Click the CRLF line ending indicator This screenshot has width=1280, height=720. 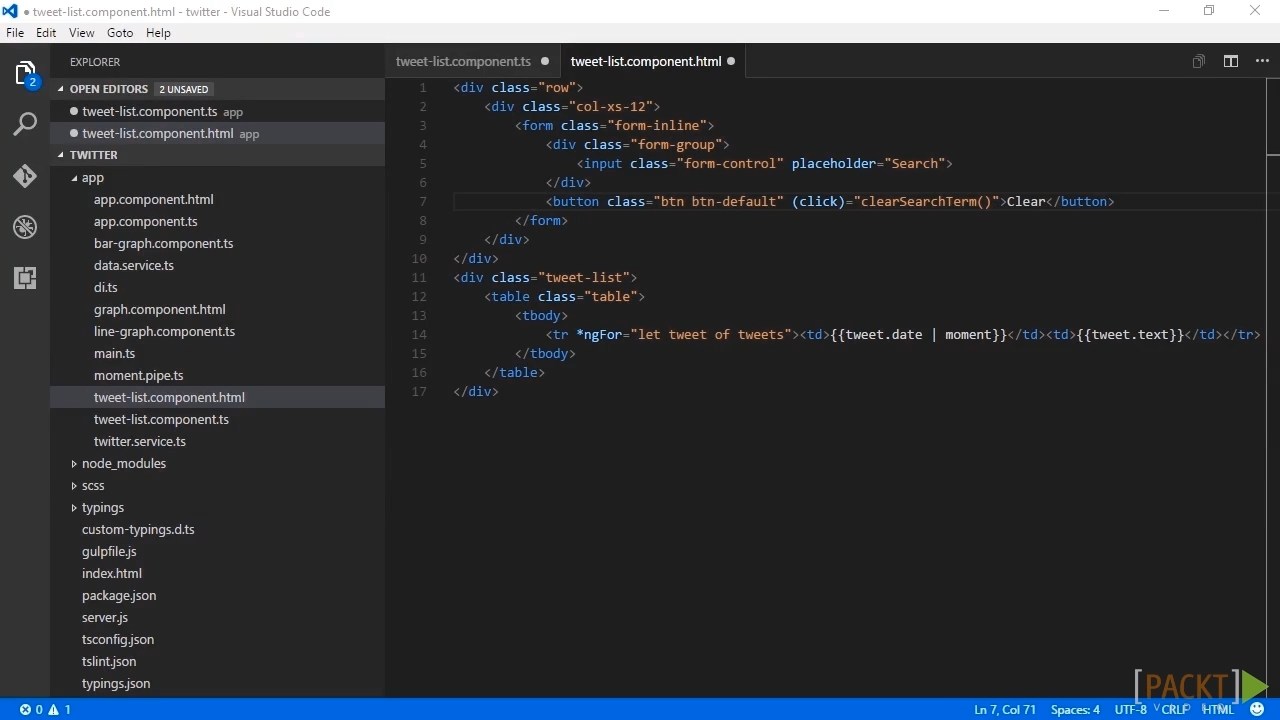(1175, 709)
